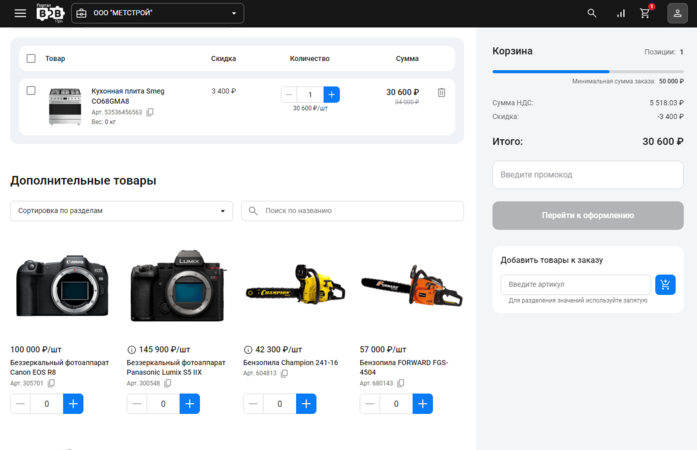Open the user profile icon
The image size is (697, 450).
click(677, 13)
